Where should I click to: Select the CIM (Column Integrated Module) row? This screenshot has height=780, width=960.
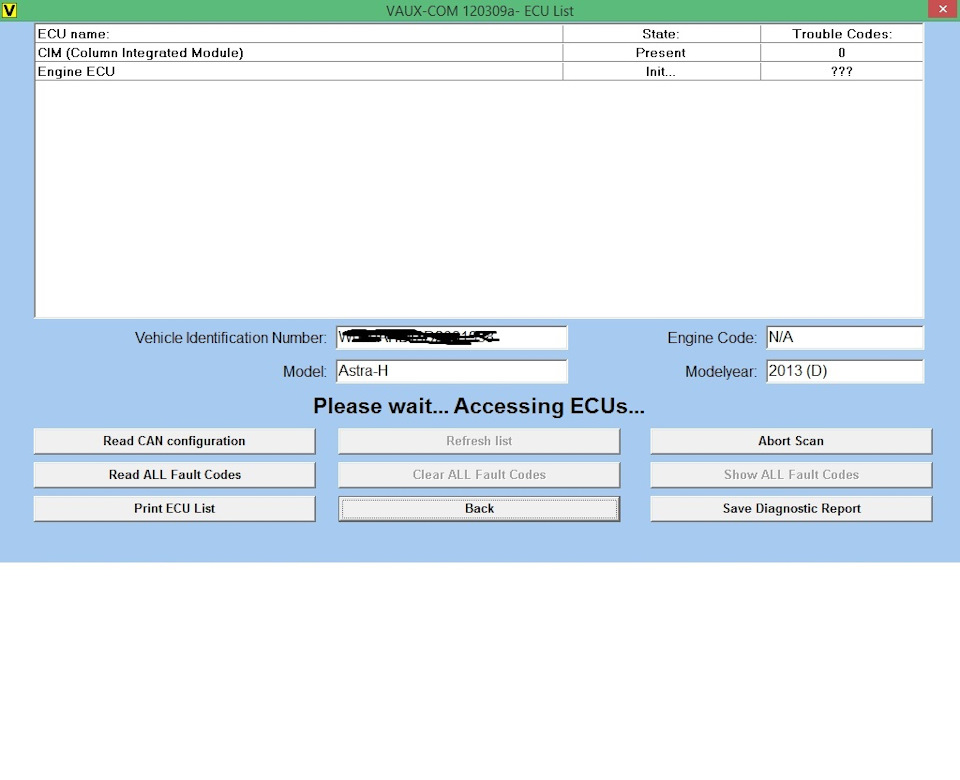[x=479, y=53]
